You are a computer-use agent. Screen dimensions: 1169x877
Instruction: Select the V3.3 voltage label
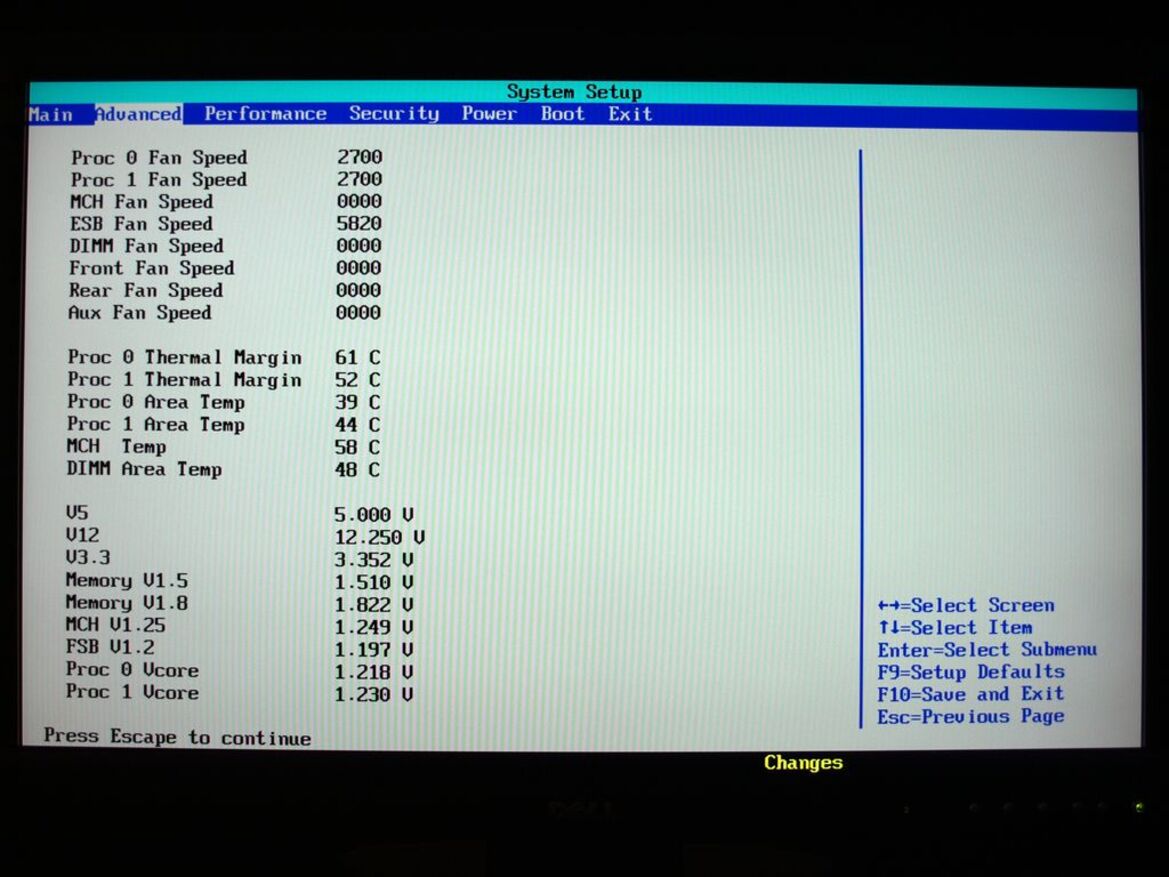pyautogui.click(x=88, y=557)
